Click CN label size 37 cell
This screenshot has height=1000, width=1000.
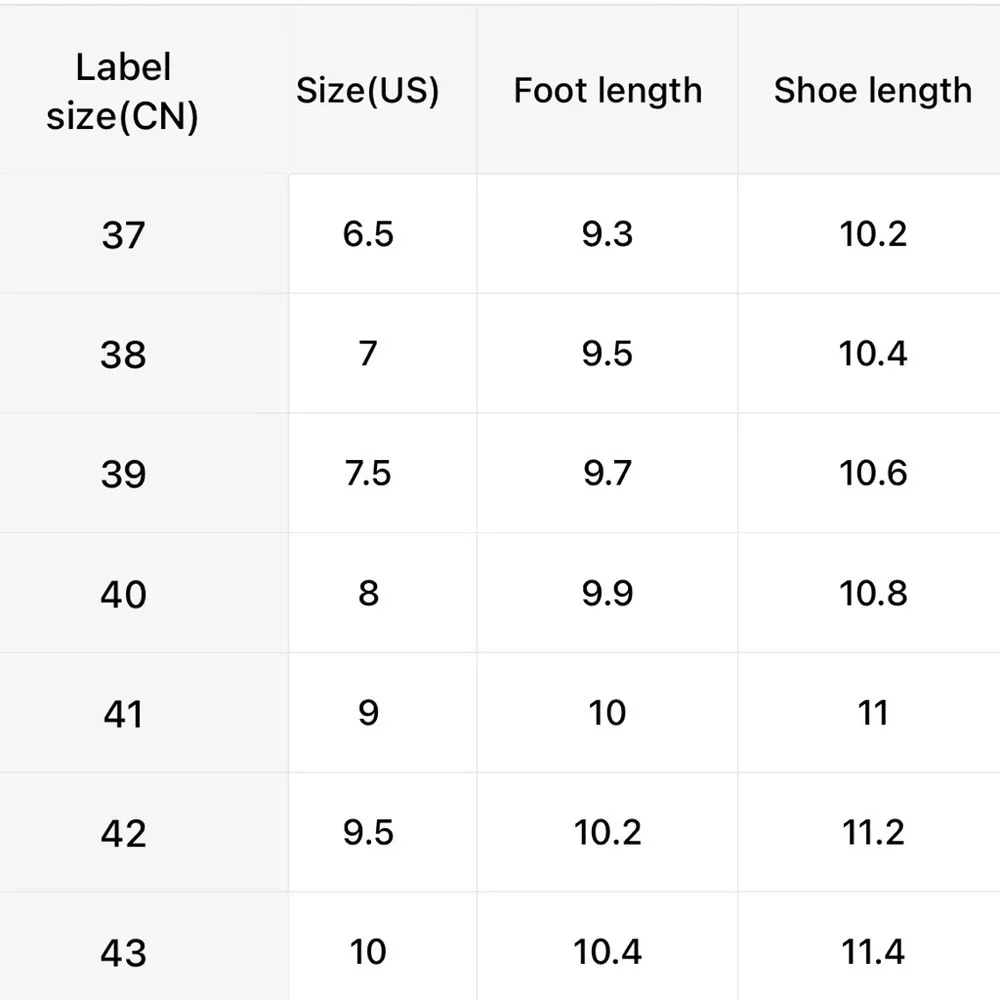point(123,235)
